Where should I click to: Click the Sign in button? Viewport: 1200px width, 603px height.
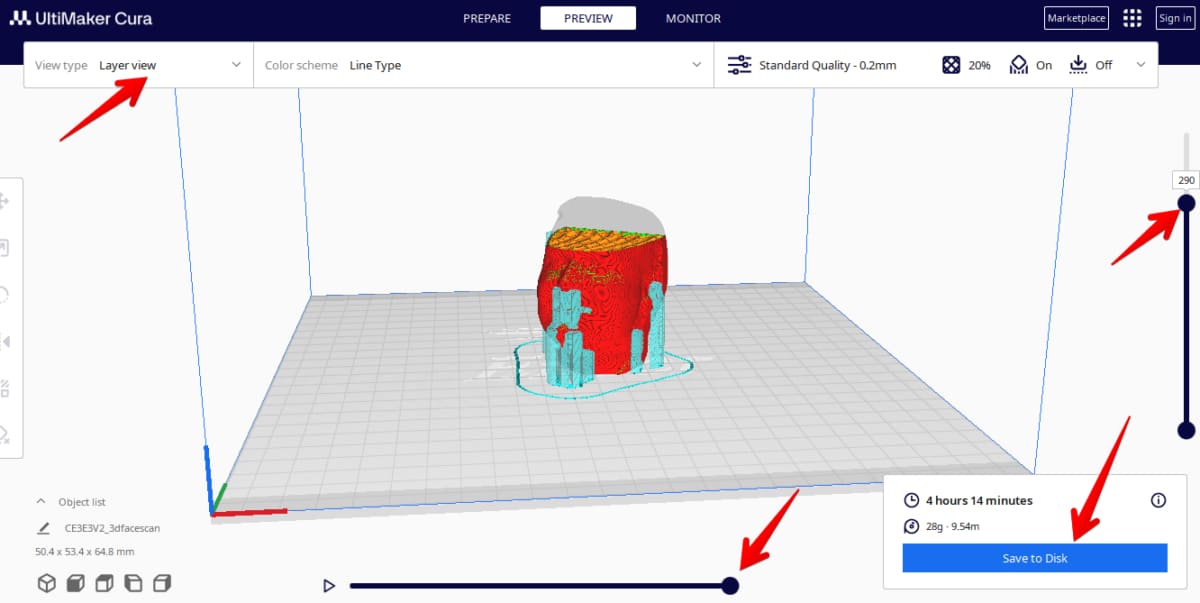tap(1174, 18)
